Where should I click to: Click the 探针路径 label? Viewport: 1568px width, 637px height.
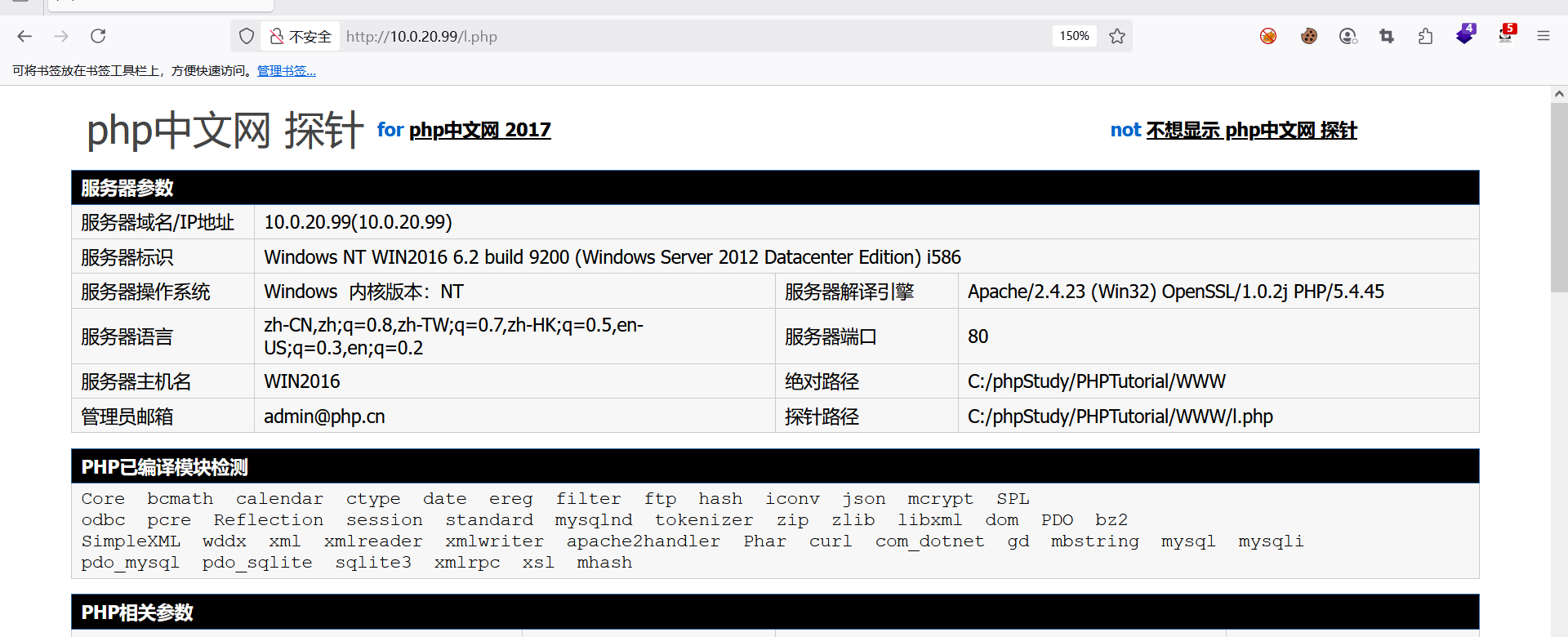click(822, 416)
